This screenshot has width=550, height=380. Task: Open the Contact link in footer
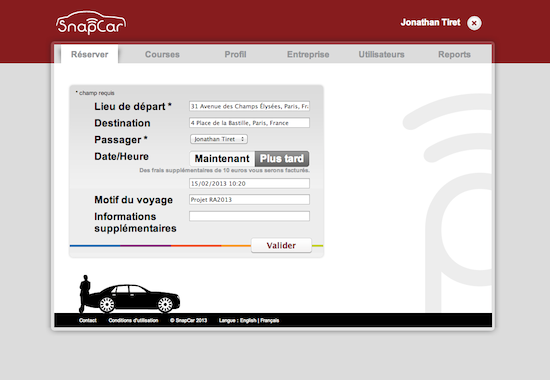[88, 320]
